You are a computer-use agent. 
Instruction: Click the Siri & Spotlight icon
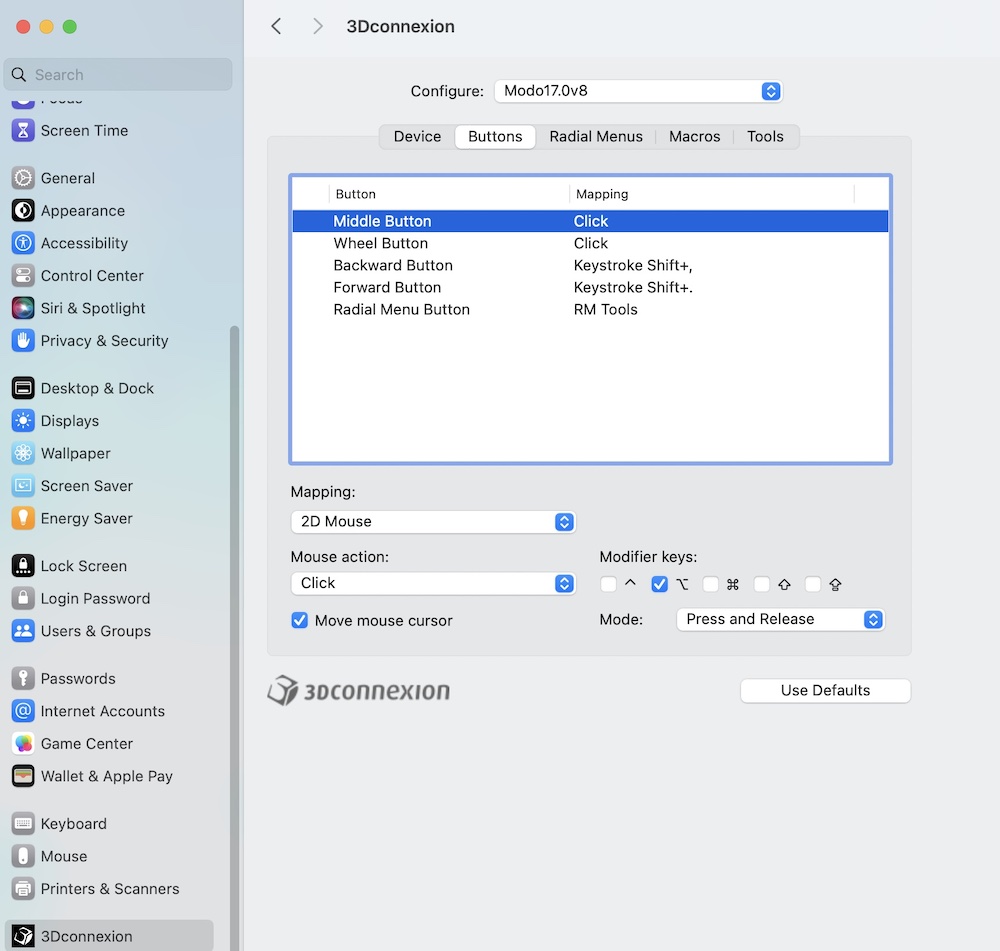(x=23, y=308)
